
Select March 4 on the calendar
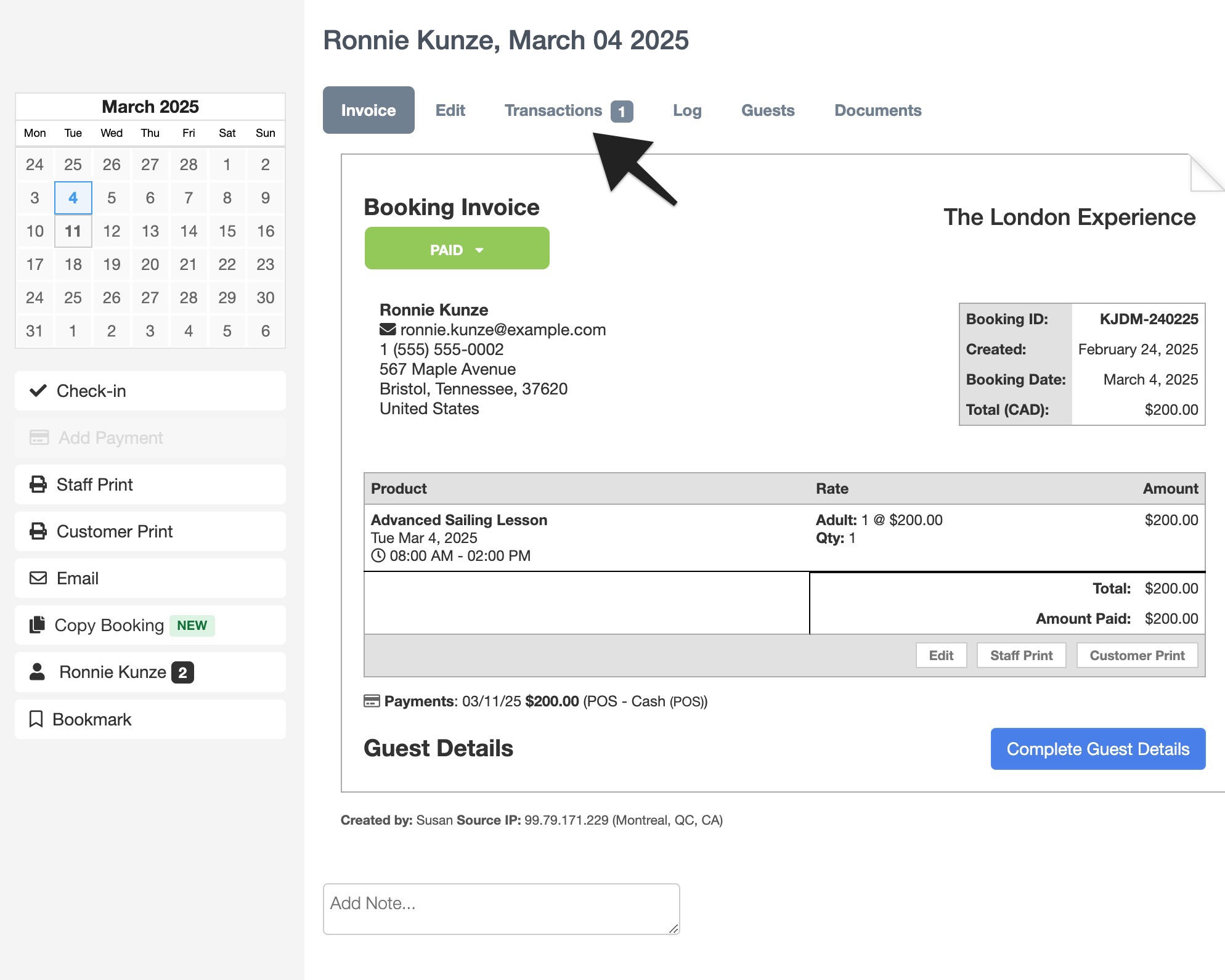[73, 198]
